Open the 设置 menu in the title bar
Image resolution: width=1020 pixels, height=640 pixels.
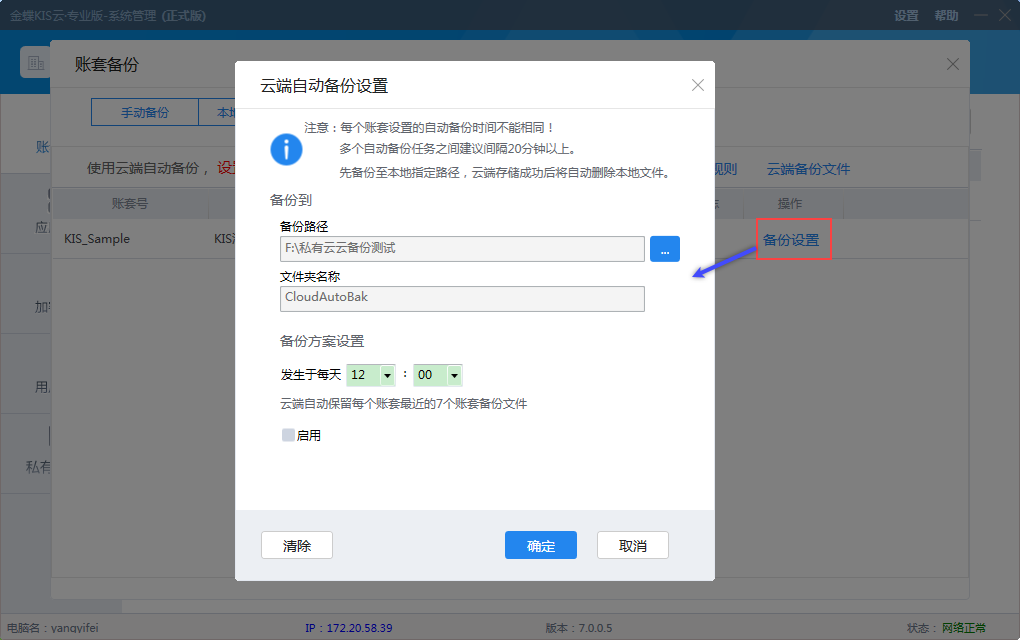click(x=905, y=15)
